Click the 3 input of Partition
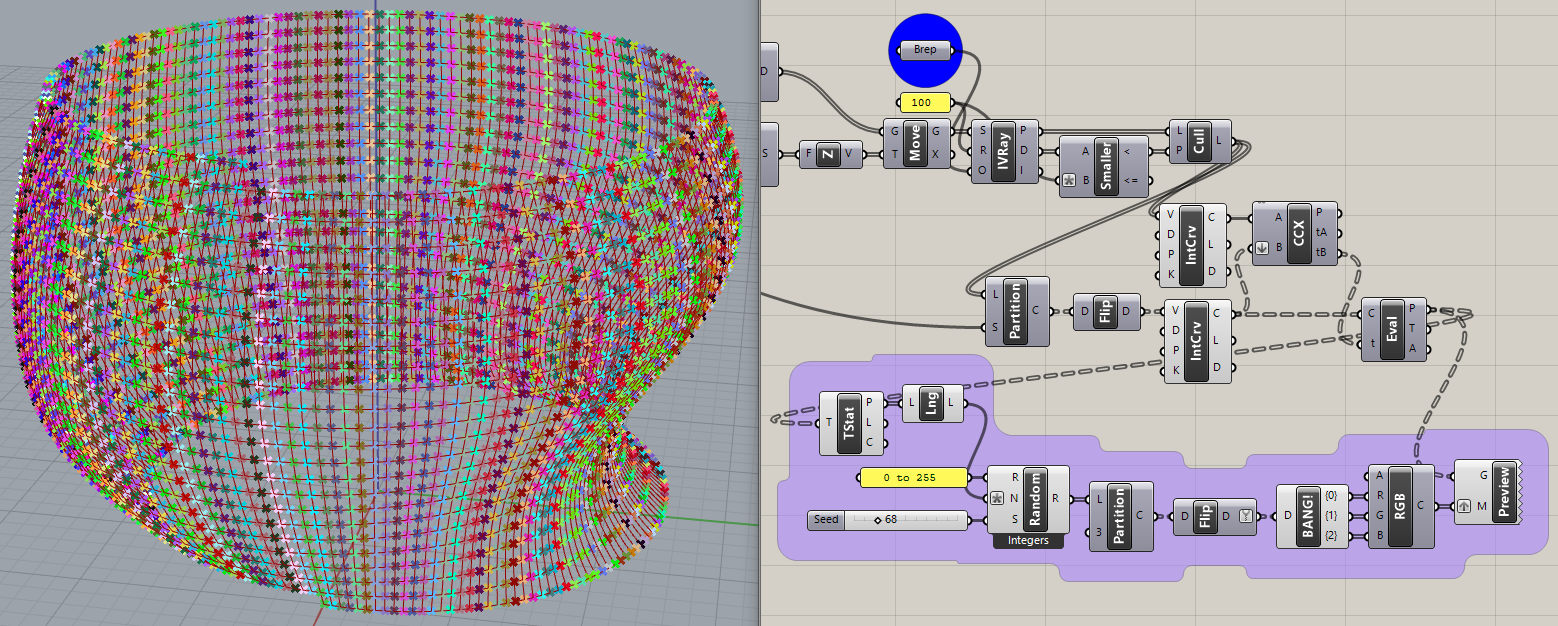Screen dimensions: 1558x626 point(1099,531)
